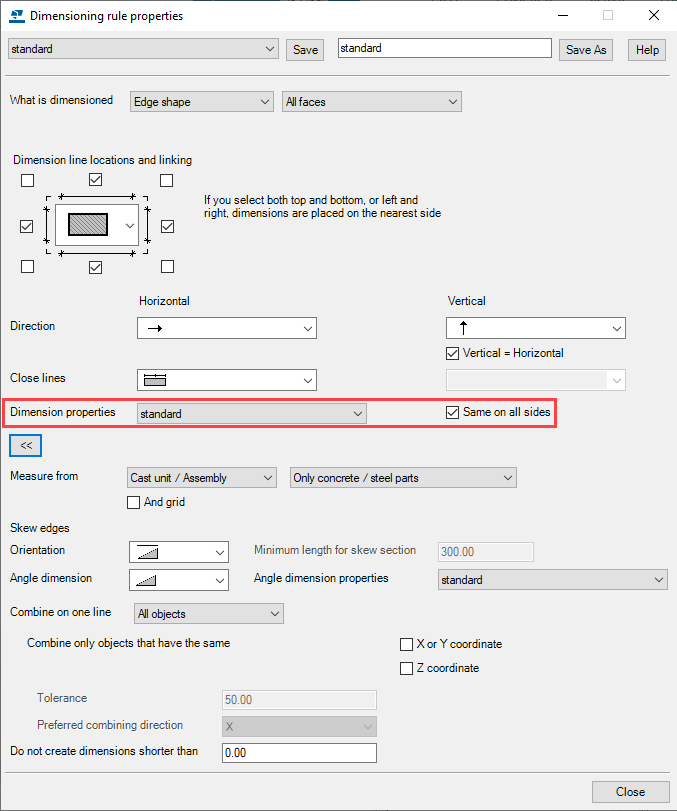Open the Skew edges Orientation icon selector

tap(178, 551)
